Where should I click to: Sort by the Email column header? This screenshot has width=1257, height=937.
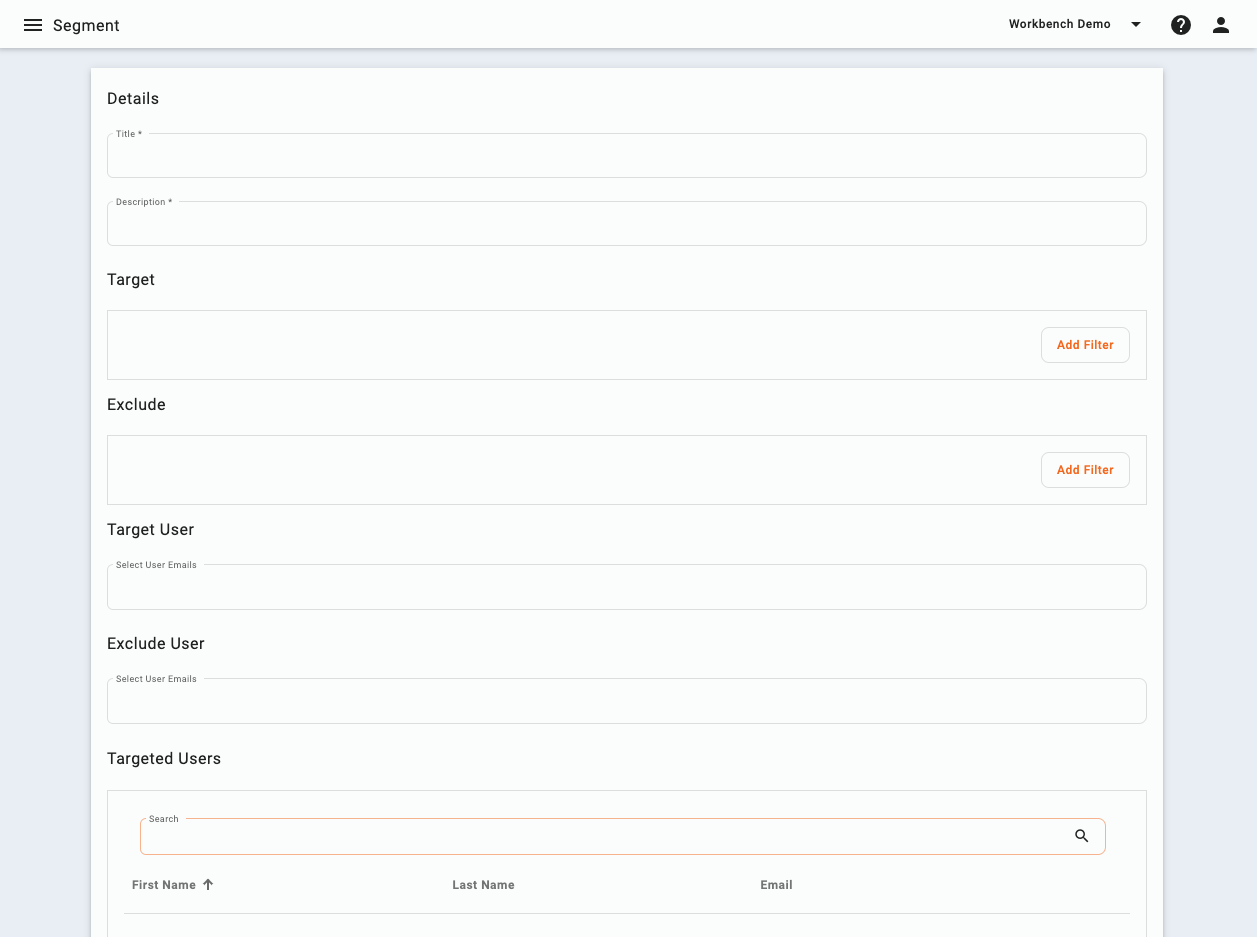coord(776,884)
